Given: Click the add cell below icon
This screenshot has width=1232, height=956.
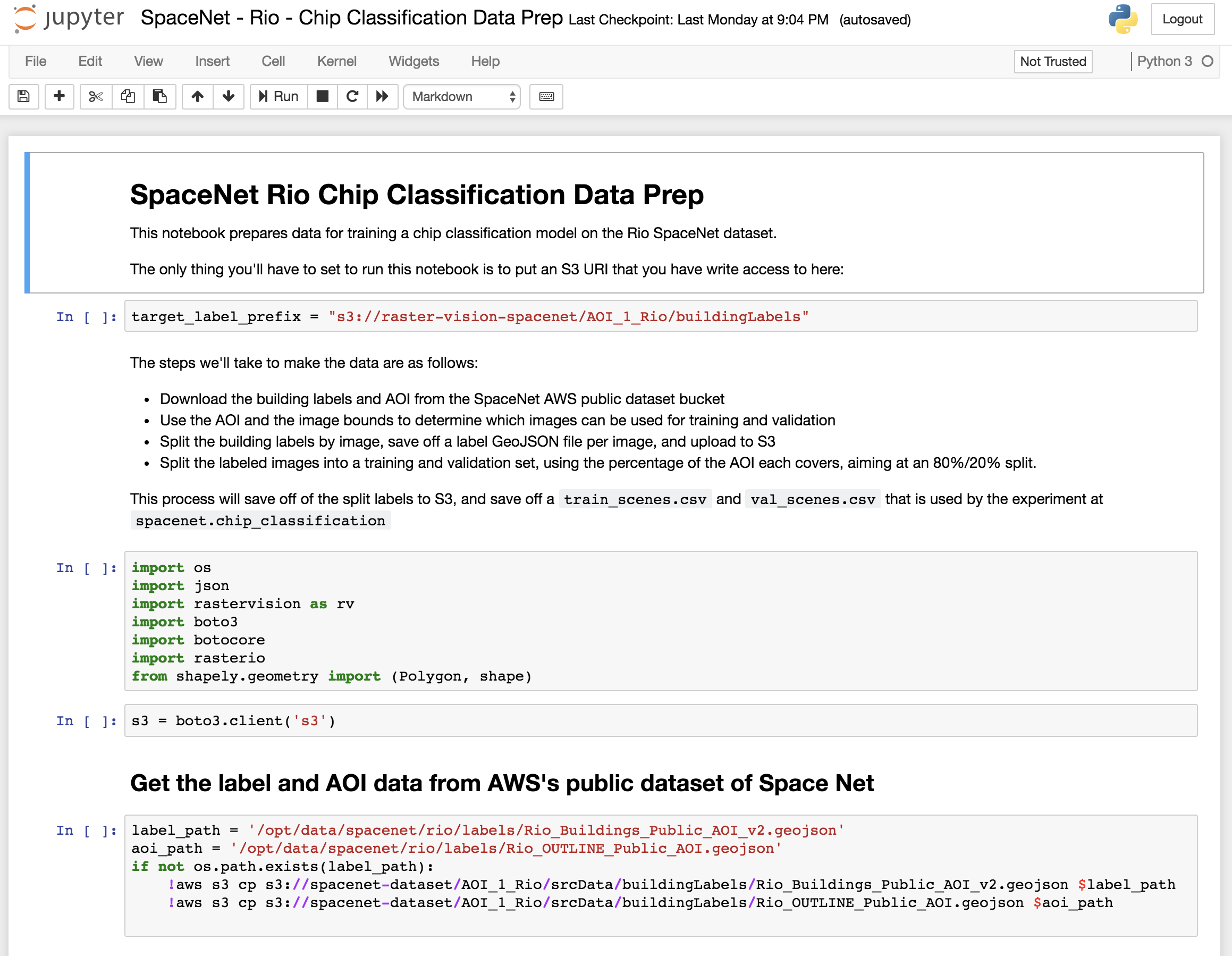Looking at the screenshot, I should [57, 96].
